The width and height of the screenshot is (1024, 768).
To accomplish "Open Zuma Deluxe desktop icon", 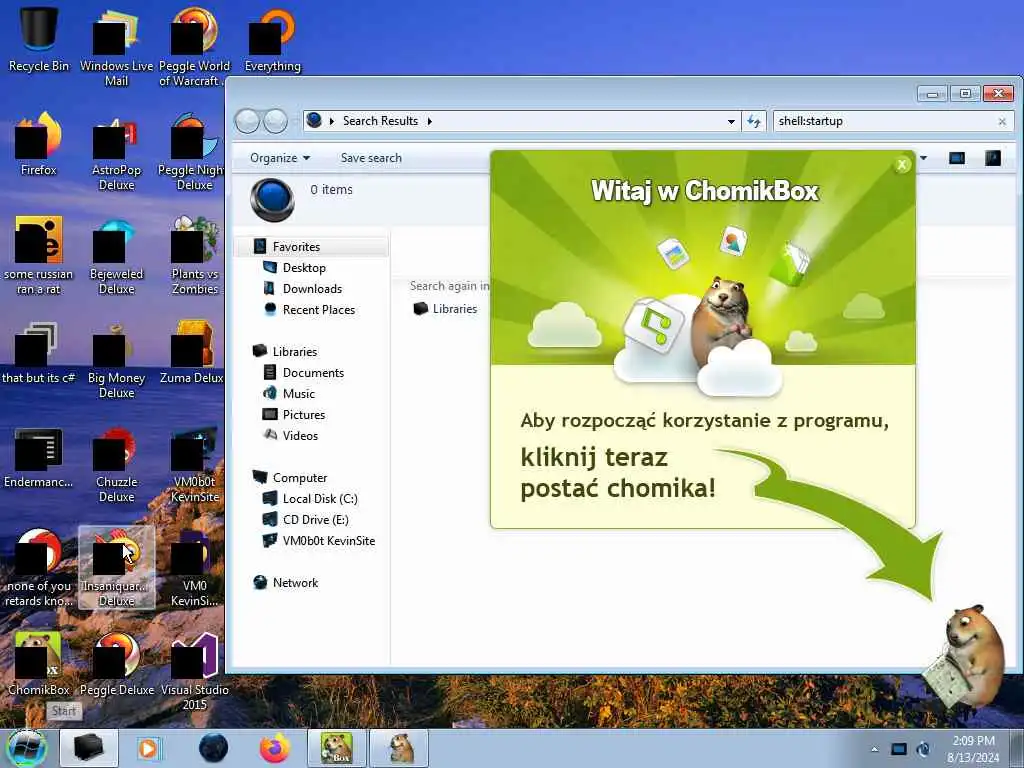I will point(191,353).
